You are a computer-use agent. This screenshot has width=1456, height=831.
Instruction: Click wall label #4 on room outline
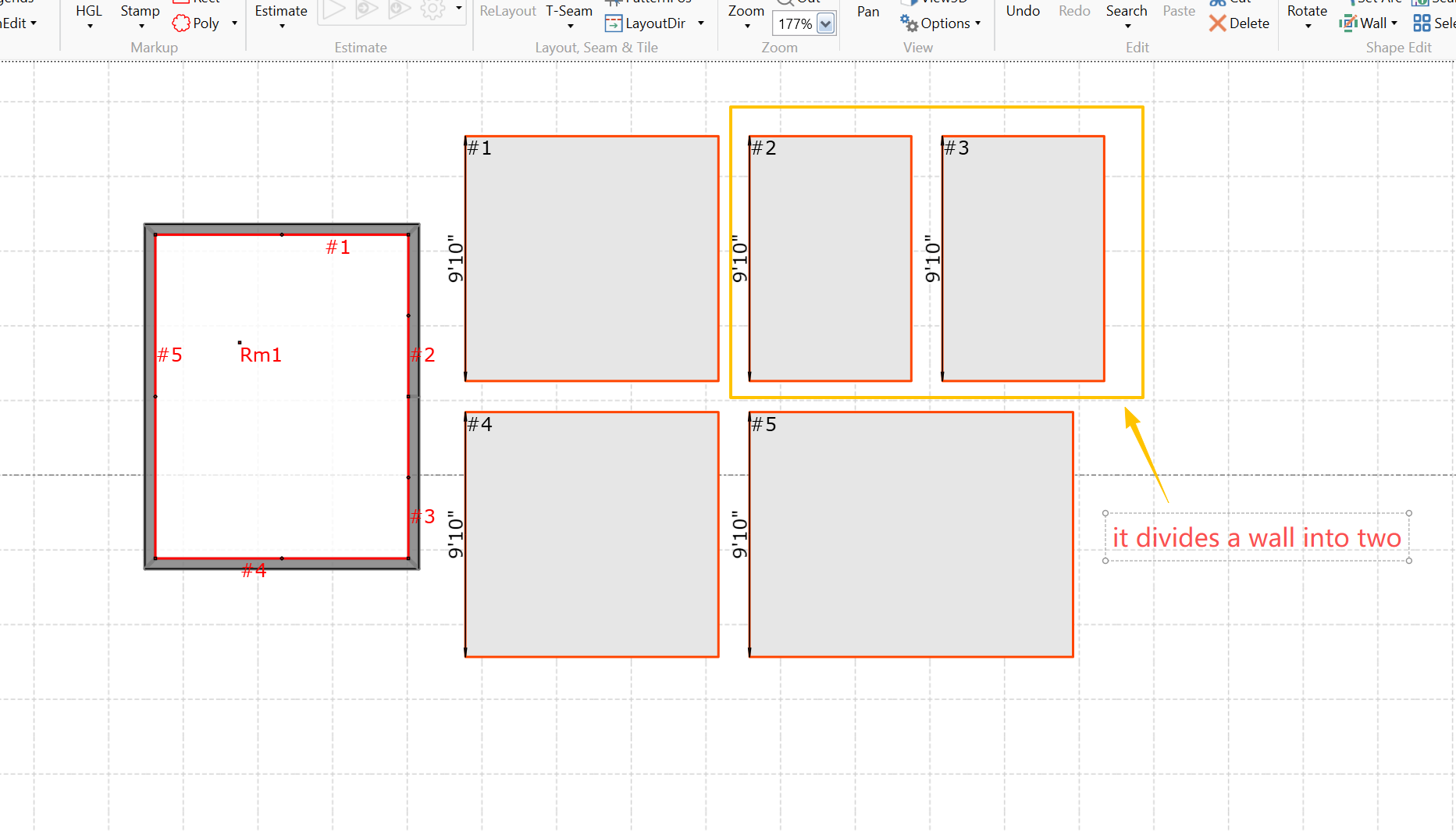254,571
